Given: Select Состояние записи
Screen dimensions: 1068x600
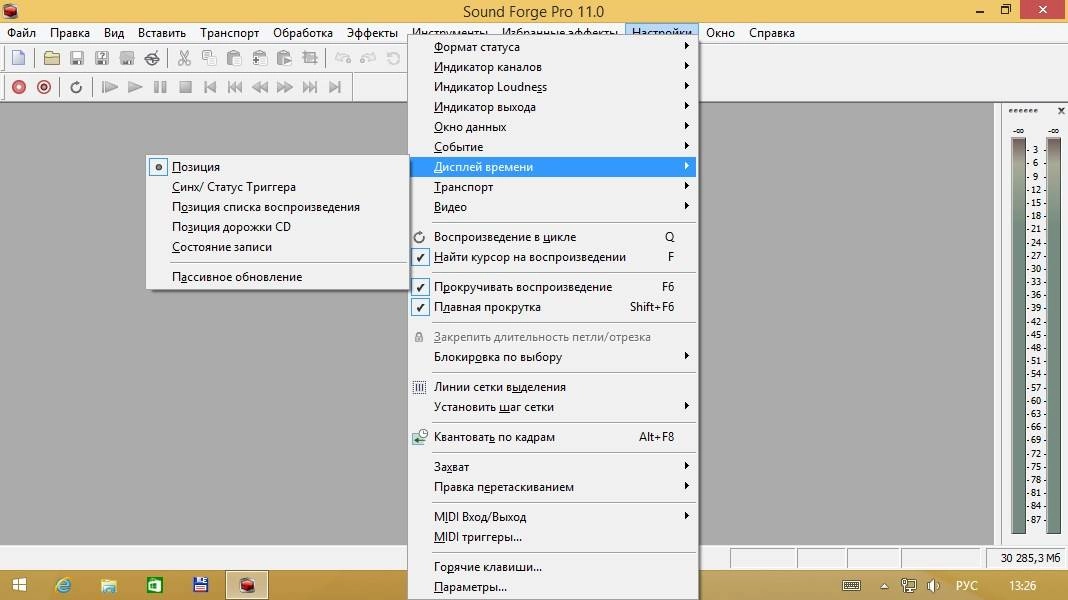Looking at the screenshot, I should tap(278, 247).
